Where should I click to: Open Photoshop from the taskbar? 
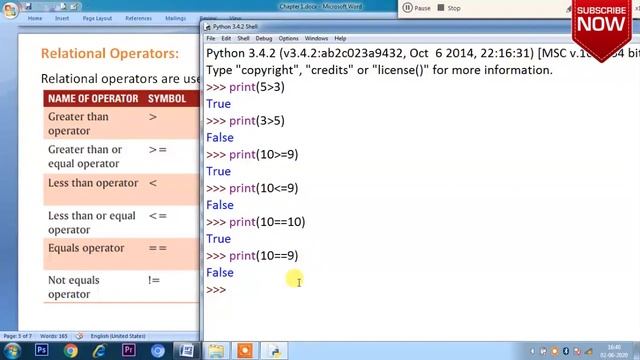pyautogui.click(x=41, y=350)
